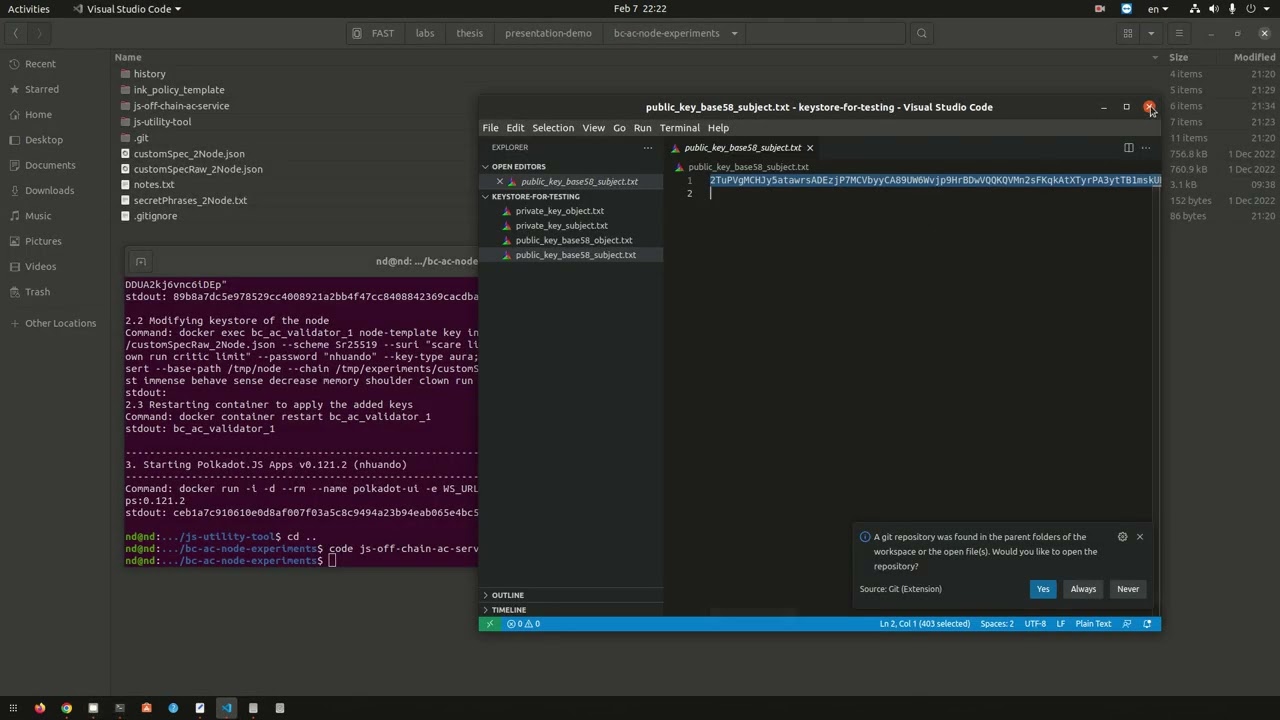Open the Terminal menu in VS Code
The height and width of the screenshot is (720, 1280).
point(679,128)
